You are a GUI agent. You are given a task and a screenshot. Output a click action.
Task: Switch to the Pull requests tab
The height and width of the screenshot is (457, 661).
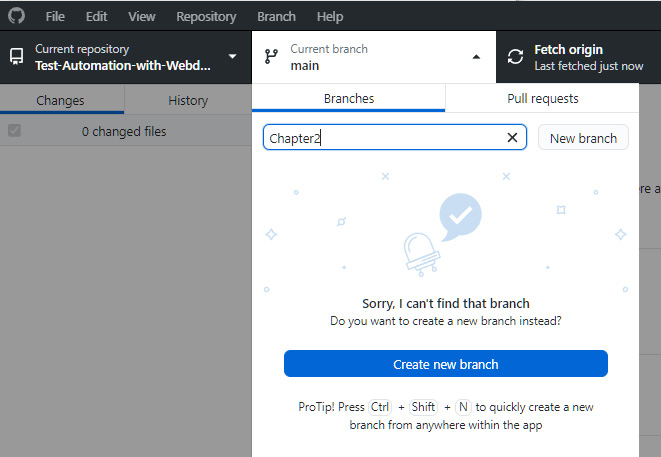click(542, 98)
